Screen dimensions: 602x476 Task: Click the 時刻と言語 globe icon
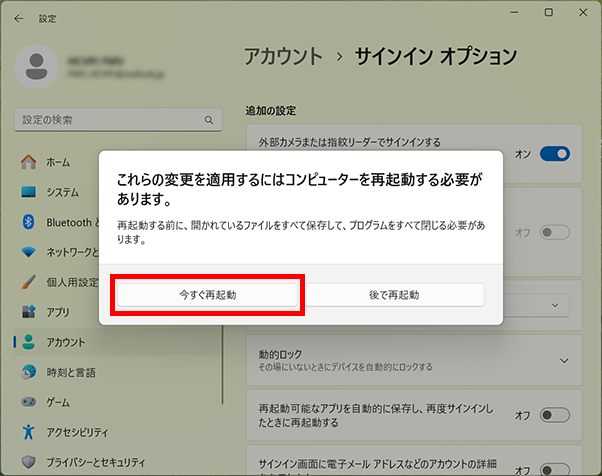click(x=28, y=372)
